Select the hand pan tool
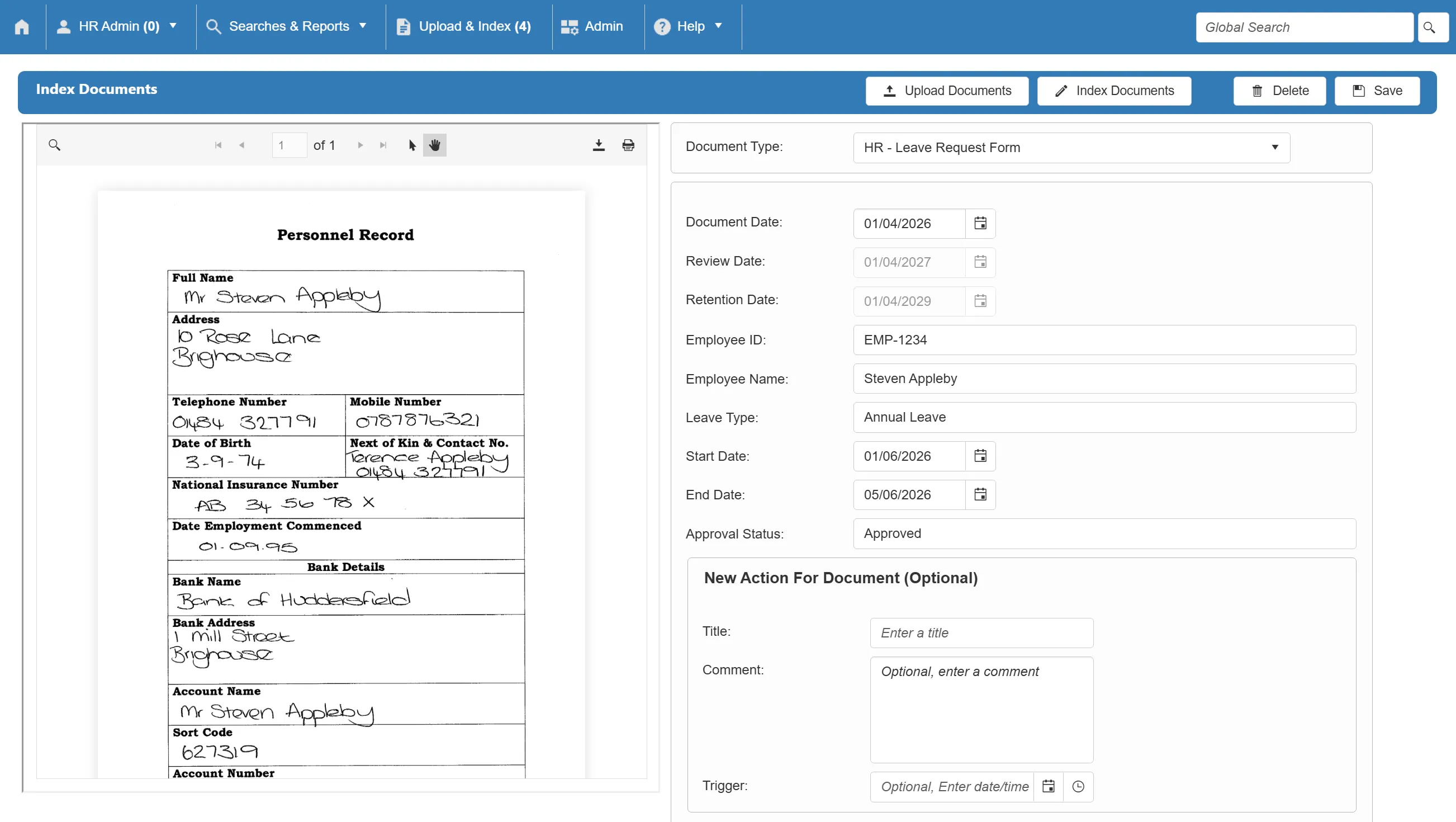 434,145
